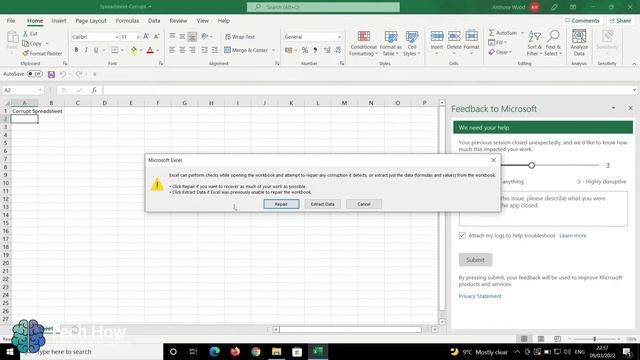The width and height of the screenshot is (640, 360).
Task: Open the File menu
Action: (x=11, y=20)
